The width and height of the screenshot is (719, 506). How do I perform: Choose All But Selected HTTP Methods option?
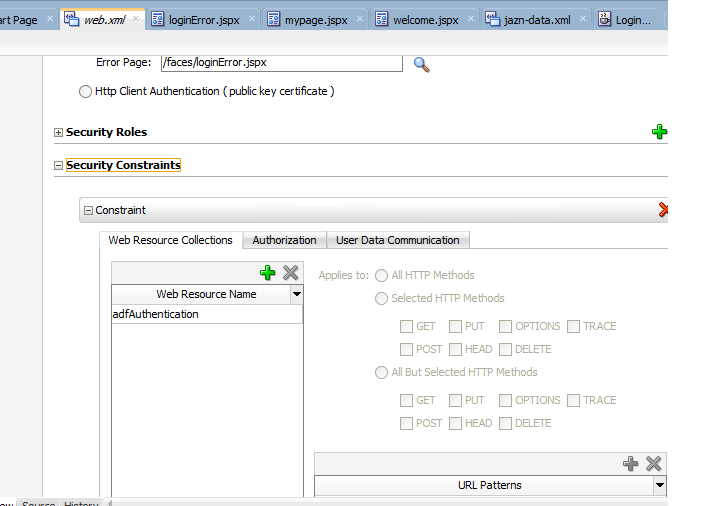(382, 372)
